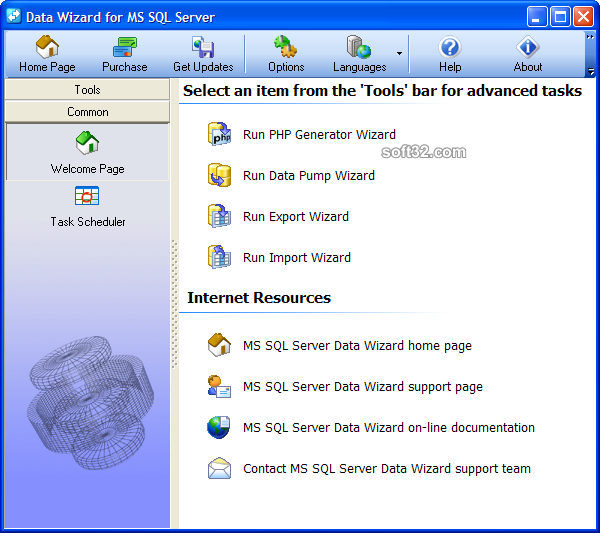This screenshot has height=533, width=600.
Task: Click the PHP Generator Wizard icon
Action: click(x=219, y=134)
